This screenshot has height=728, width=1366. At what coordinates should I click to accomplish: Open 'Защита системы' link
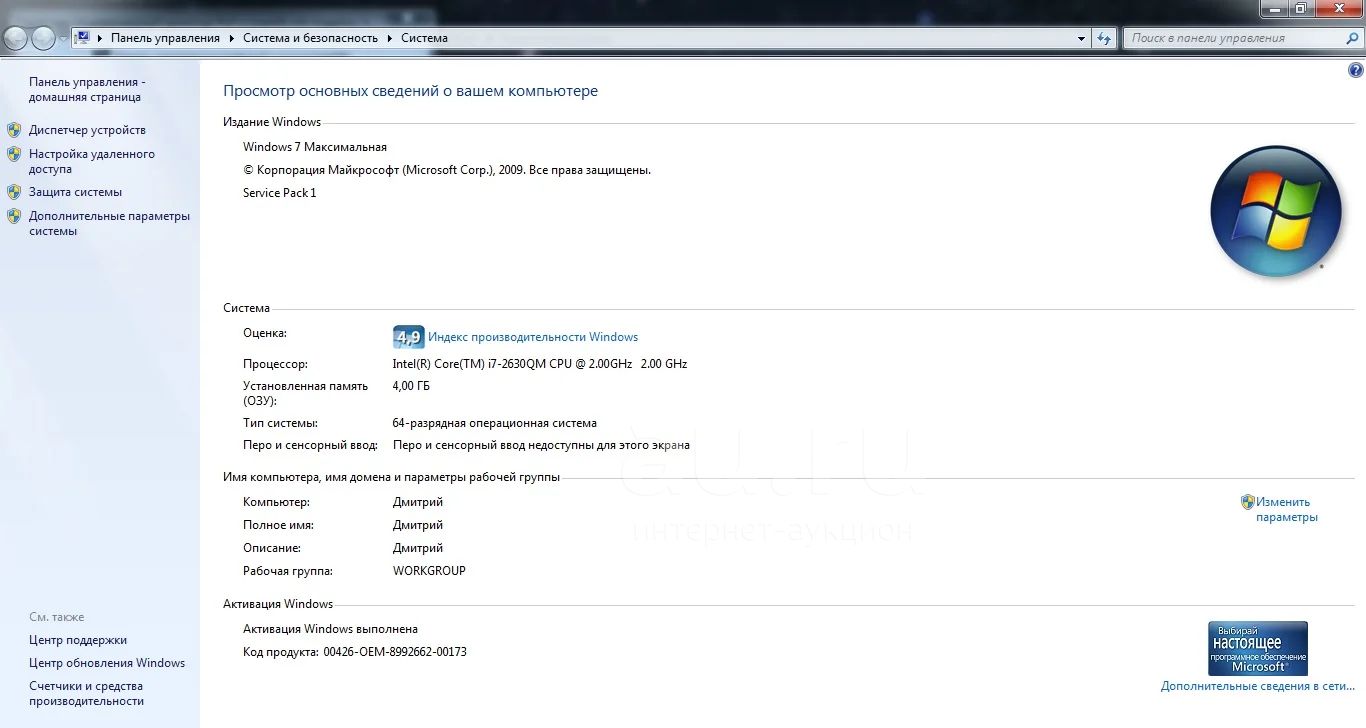75,192
